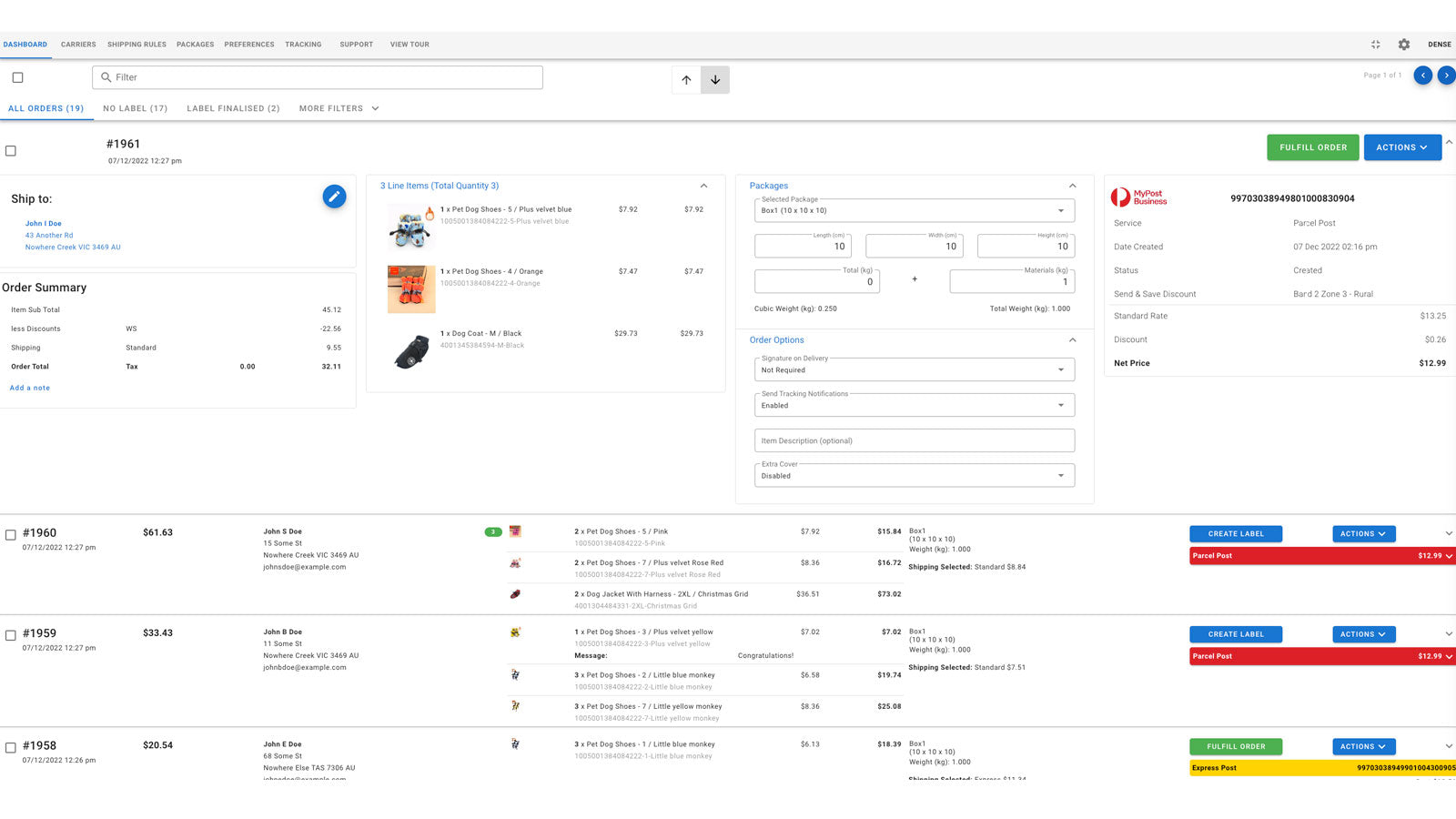The width and height of the screenshot is (1456, 819).
Task: Open the Selected Package dropdown
Action: click(x=914, y=210)
